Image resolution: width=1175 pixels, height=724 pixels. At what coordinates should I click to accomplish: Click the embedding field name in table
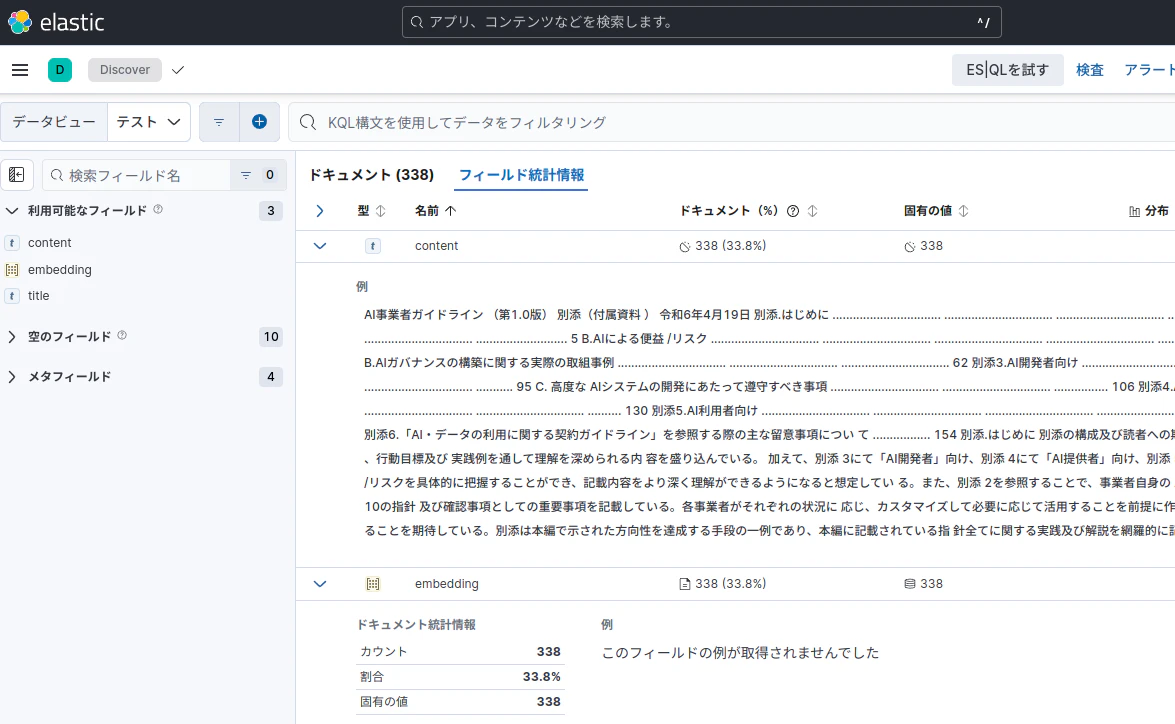447,584
